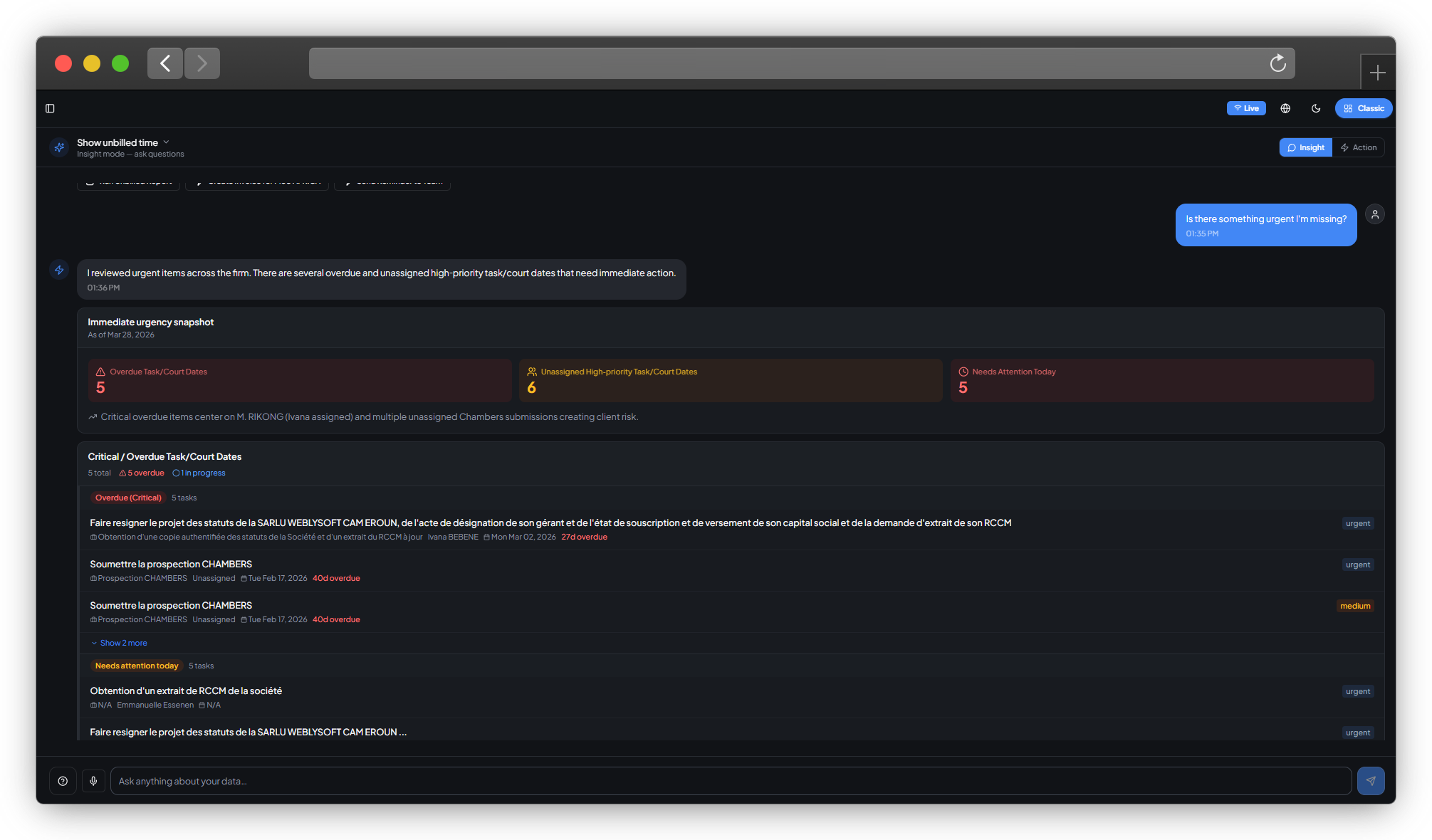1432x840 pixels.
Task: Open the Show unbilled time dropdown
Action: (x=123, y=142)
